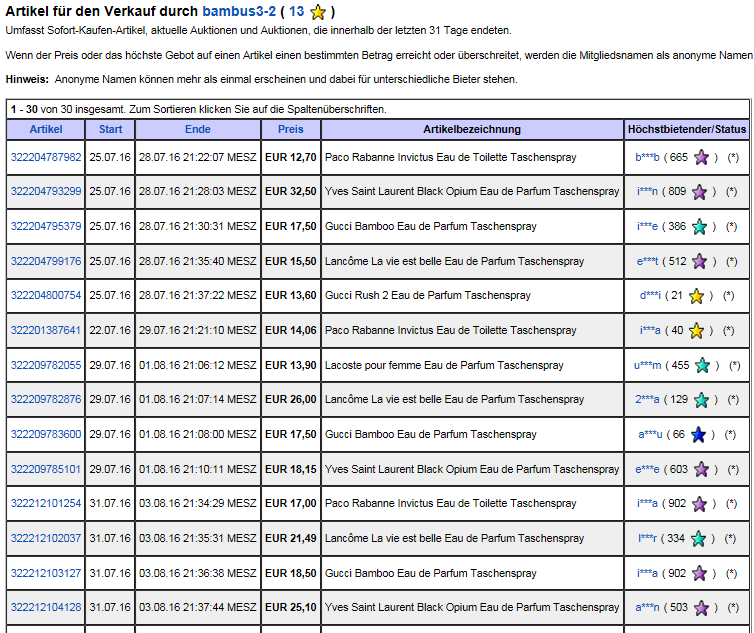This screenshot has height=633, width=754.
Task: Open bidder e***e profile
Action: tap(647, 469)
